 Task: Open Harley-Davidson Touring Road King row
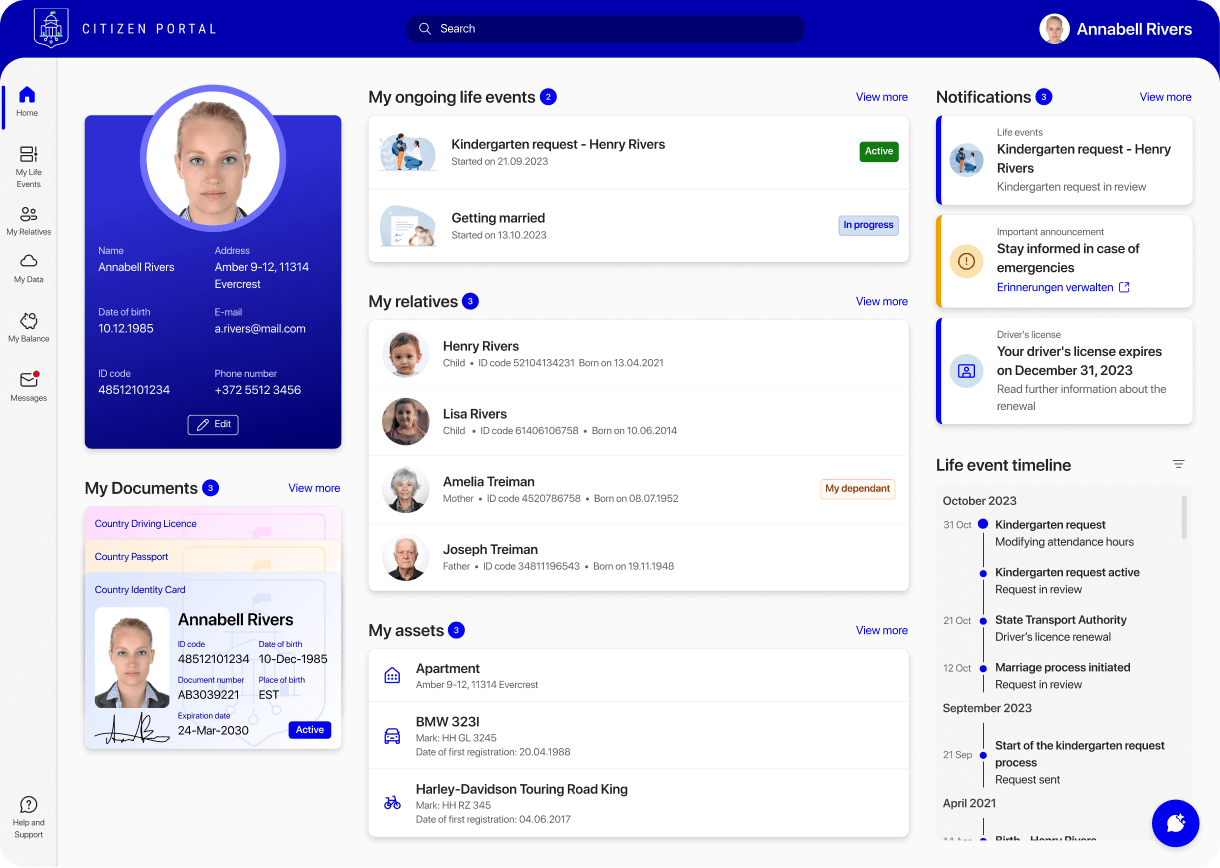tap(639, 803)
